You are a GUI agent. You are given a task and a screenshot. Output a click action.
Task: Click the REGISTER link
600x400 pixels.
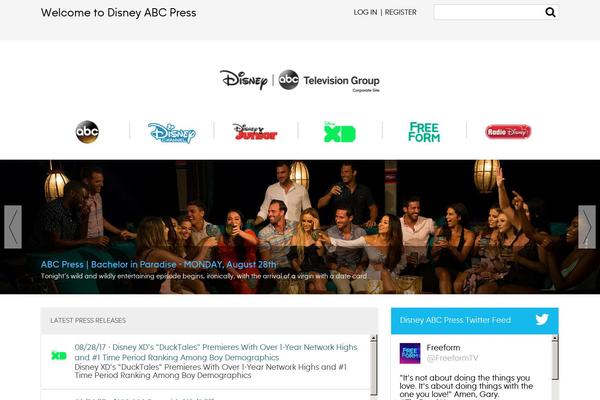pos(401,12)
